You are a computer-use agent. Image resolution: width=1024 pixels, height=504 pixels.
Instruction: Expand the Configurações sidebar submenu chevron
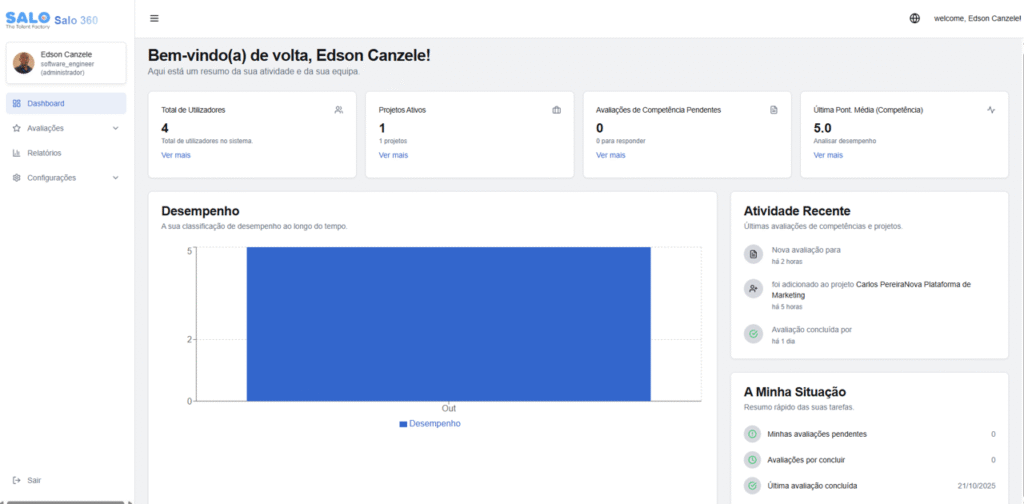(115, 177)
